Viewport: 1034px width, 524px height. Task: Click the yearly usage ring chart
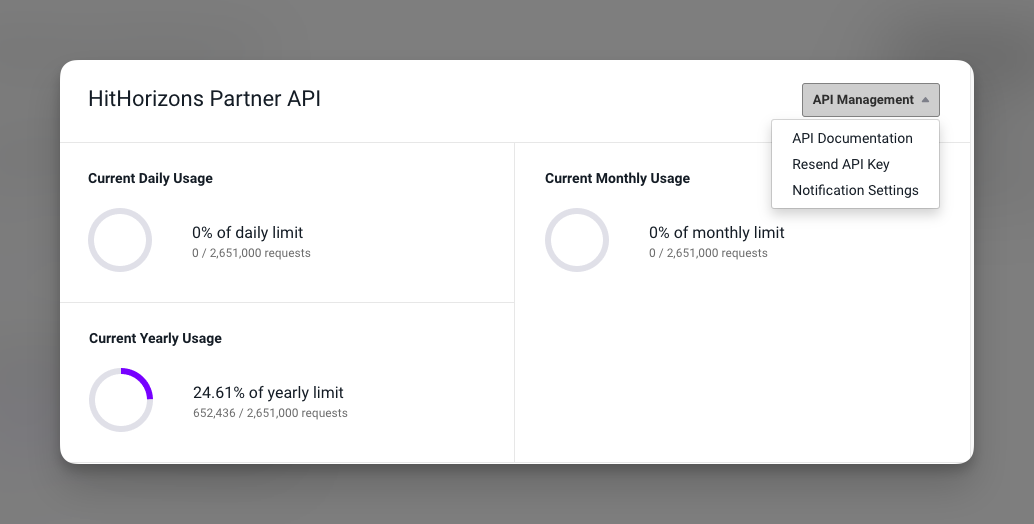(121, 400)
